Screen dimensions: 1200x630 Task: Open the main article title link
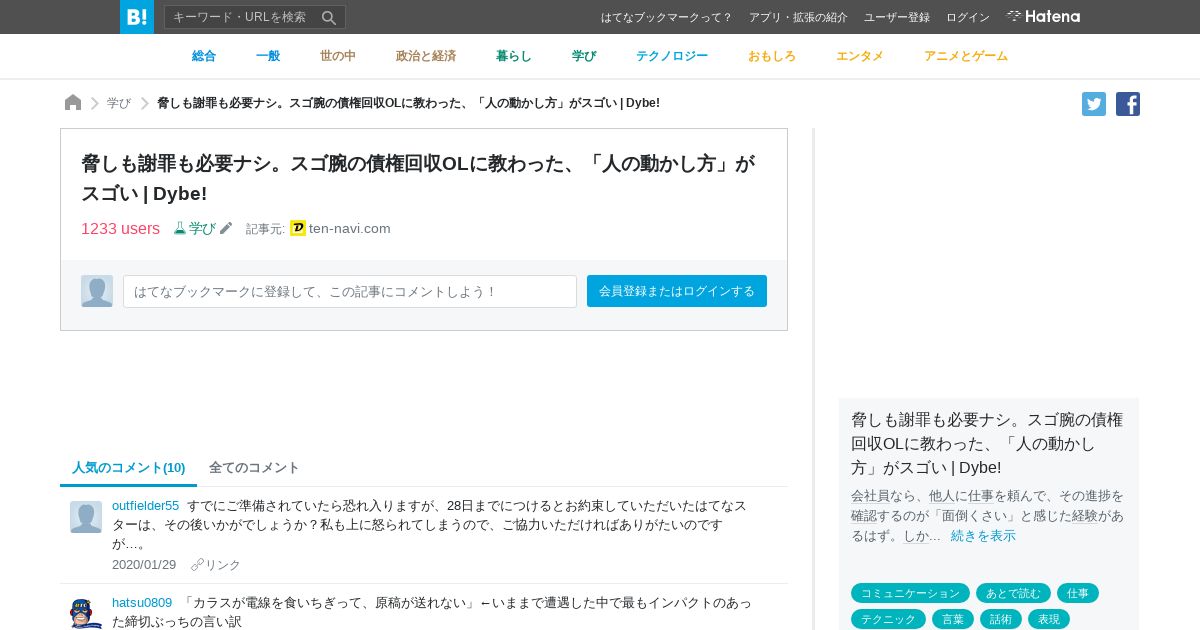click(x=418, y=178)
